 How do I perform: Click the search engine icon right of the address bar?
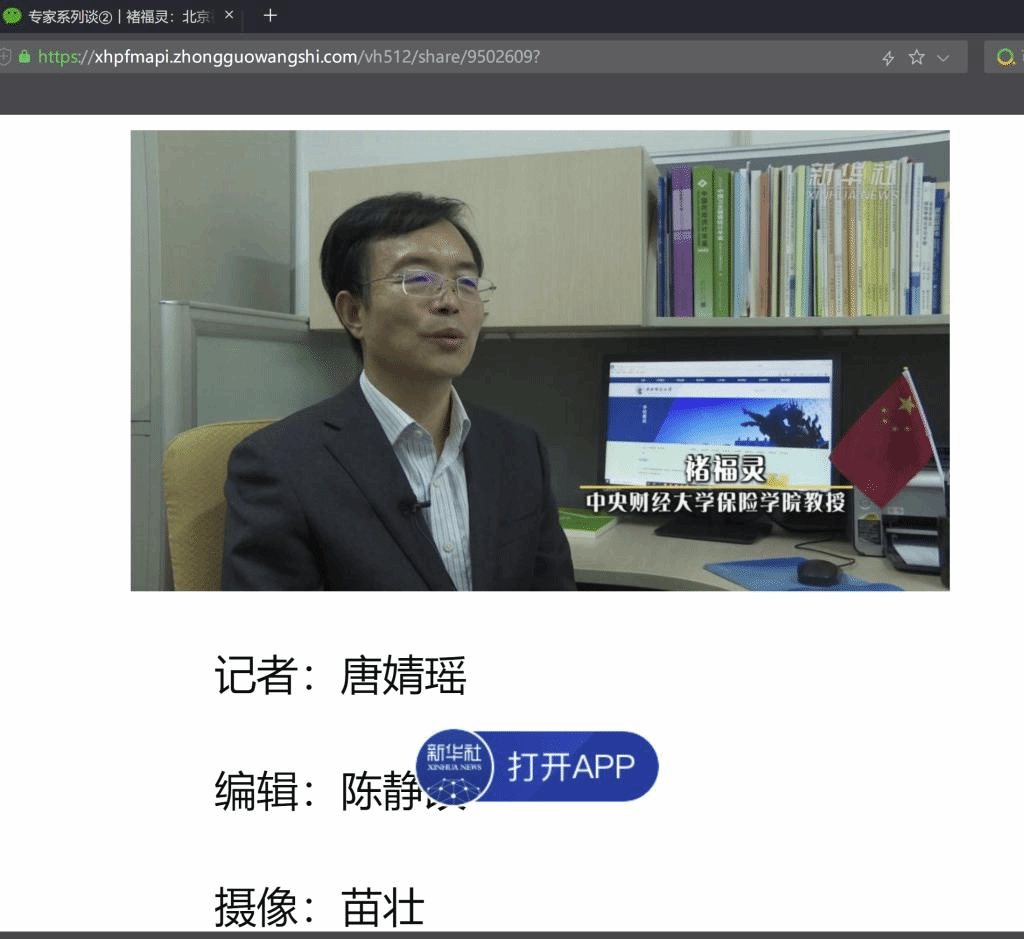1005,58
